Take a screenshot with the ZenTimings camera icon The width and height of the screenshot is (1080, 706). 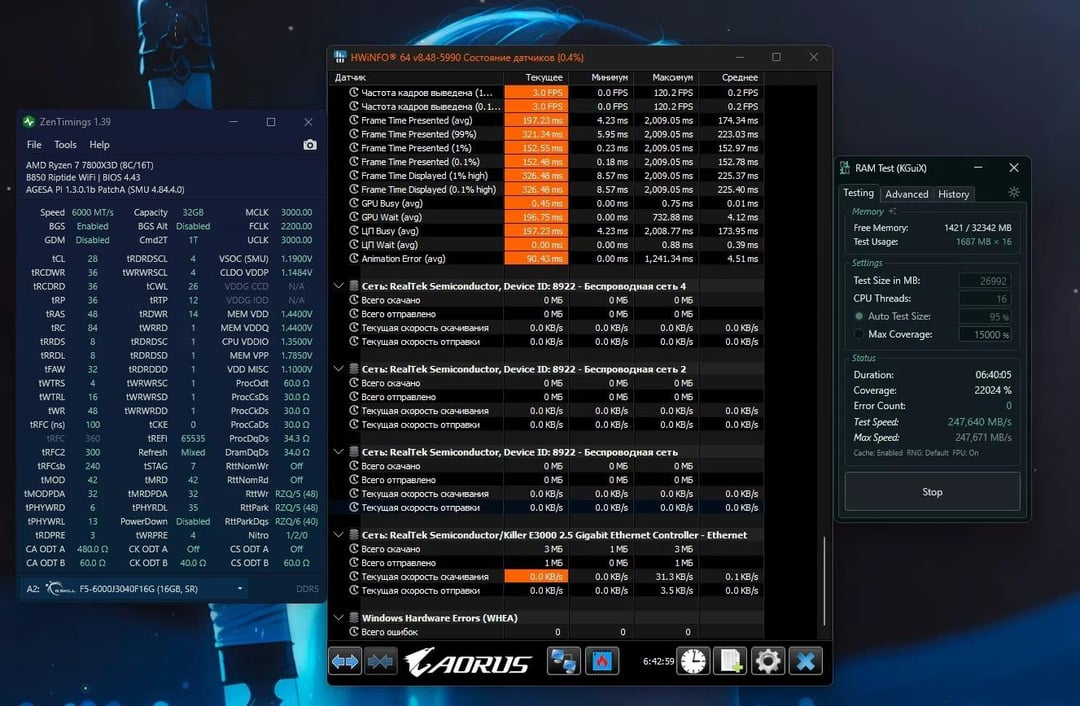[x=310, y=145]
